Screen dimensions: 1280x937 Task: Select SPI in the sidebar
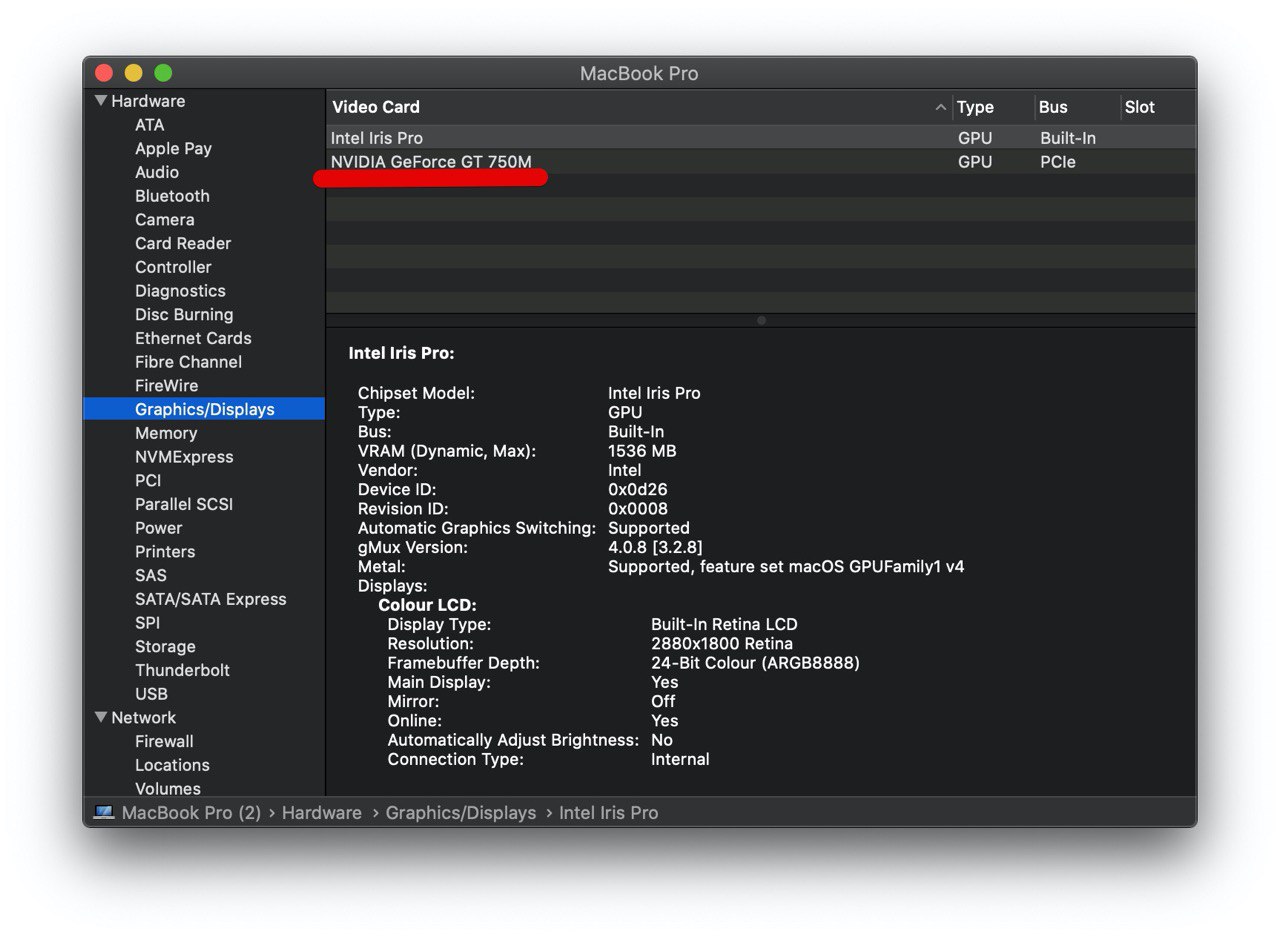pyautogui.click(x=147, y=622)
